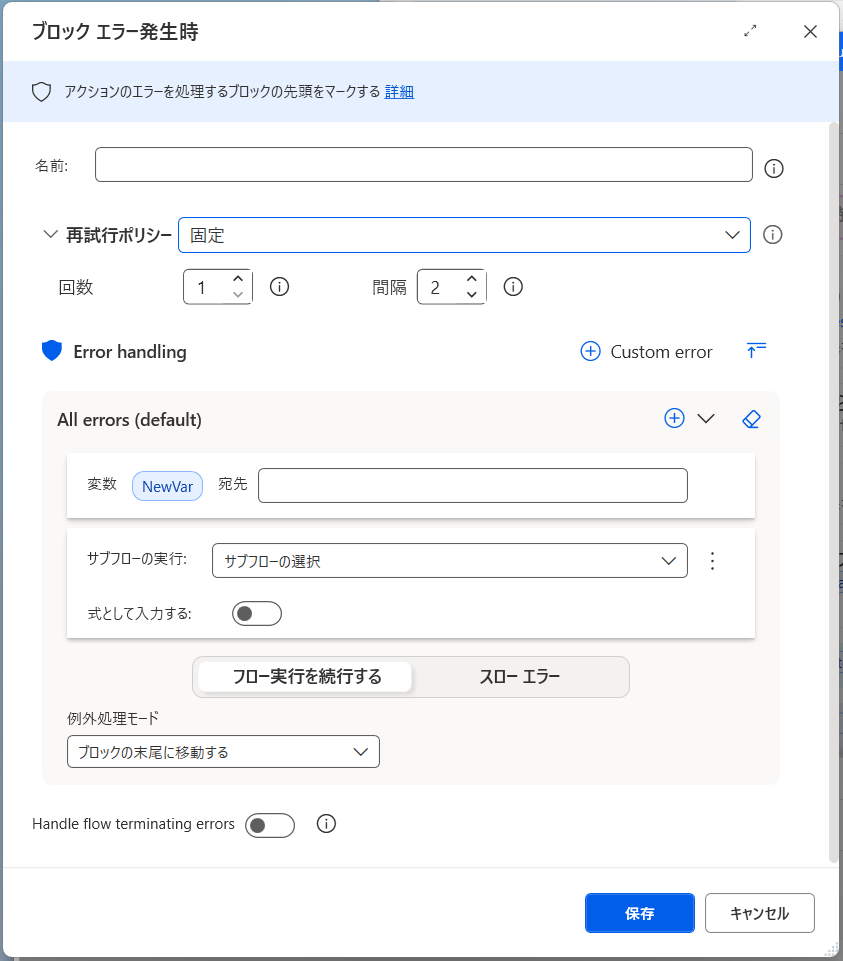
Task: Select the フロー実行を続行する tab
Action: point(306,677)
